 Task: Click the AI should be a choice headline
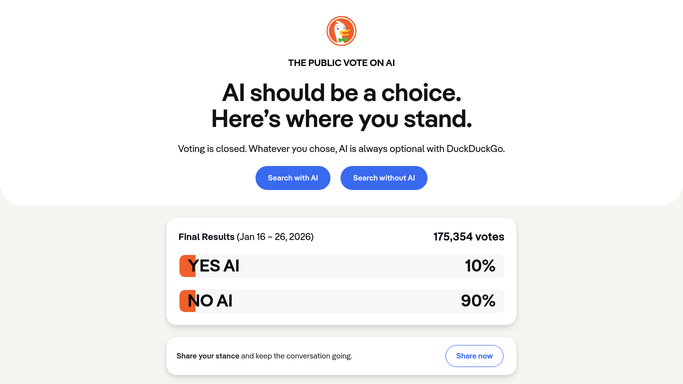pyautogui.click(x=342, y=93)
